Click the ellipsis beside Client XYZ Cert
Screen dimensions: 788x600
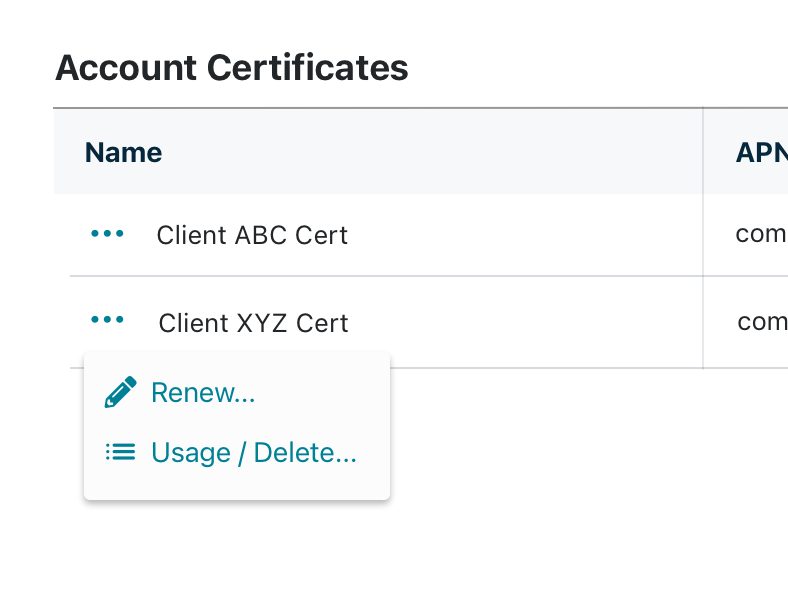coord(107,319)
